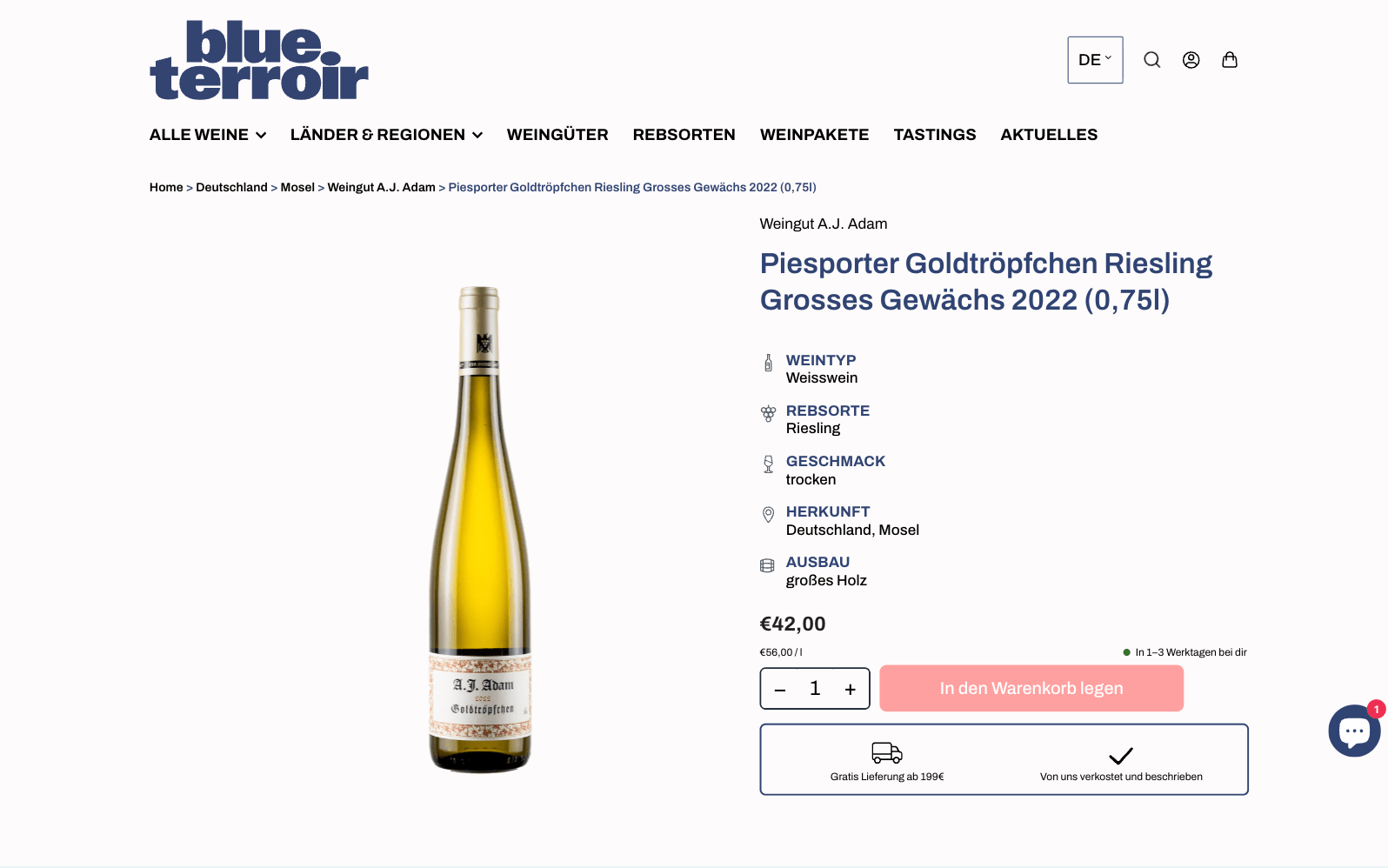Open the Weingut A.J. Adam breadcrumb
This screenshot has width=1388, height=868.
pos(381,187)
